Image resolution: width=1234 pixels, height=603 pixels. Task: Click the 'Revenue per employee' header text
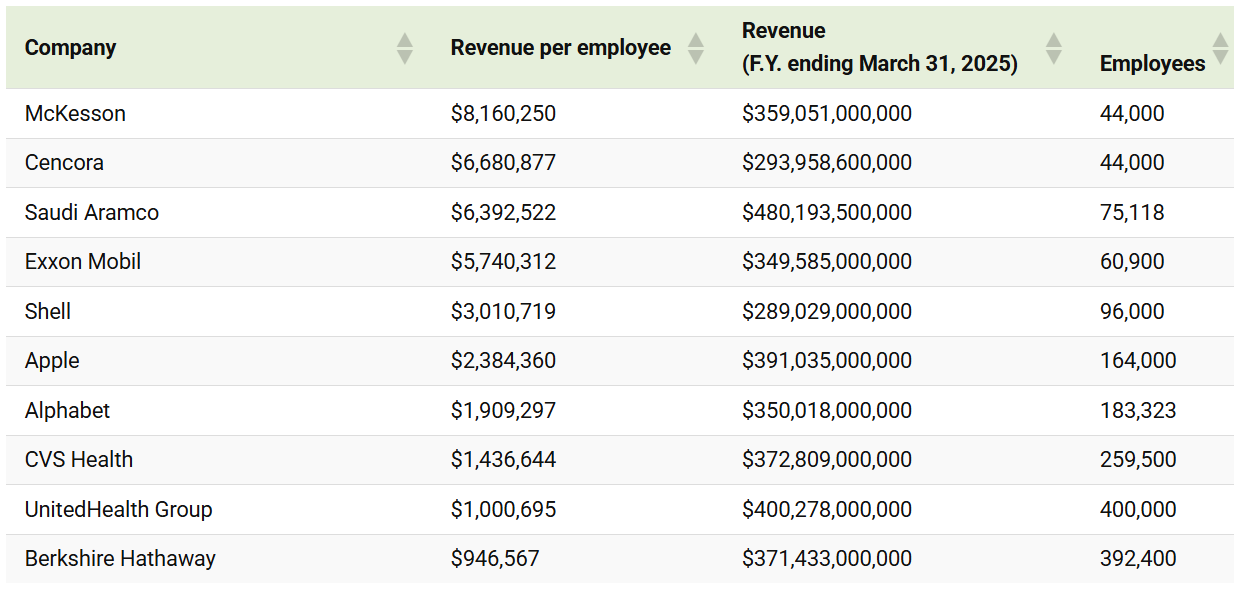click(x=560, y=48)
